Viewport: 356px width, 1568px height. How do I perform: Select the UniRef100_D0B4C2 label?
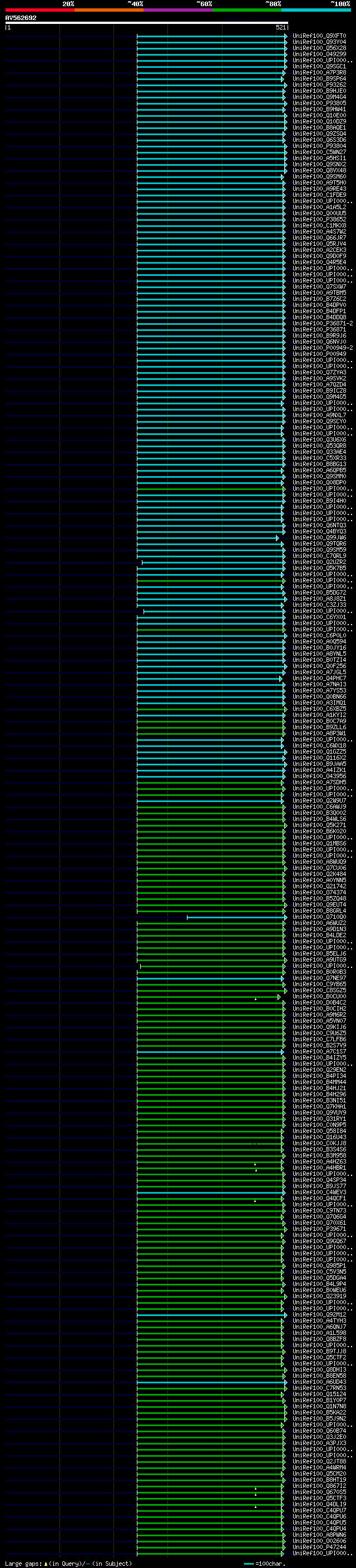pyautogui.click(x=319, y=1002)
